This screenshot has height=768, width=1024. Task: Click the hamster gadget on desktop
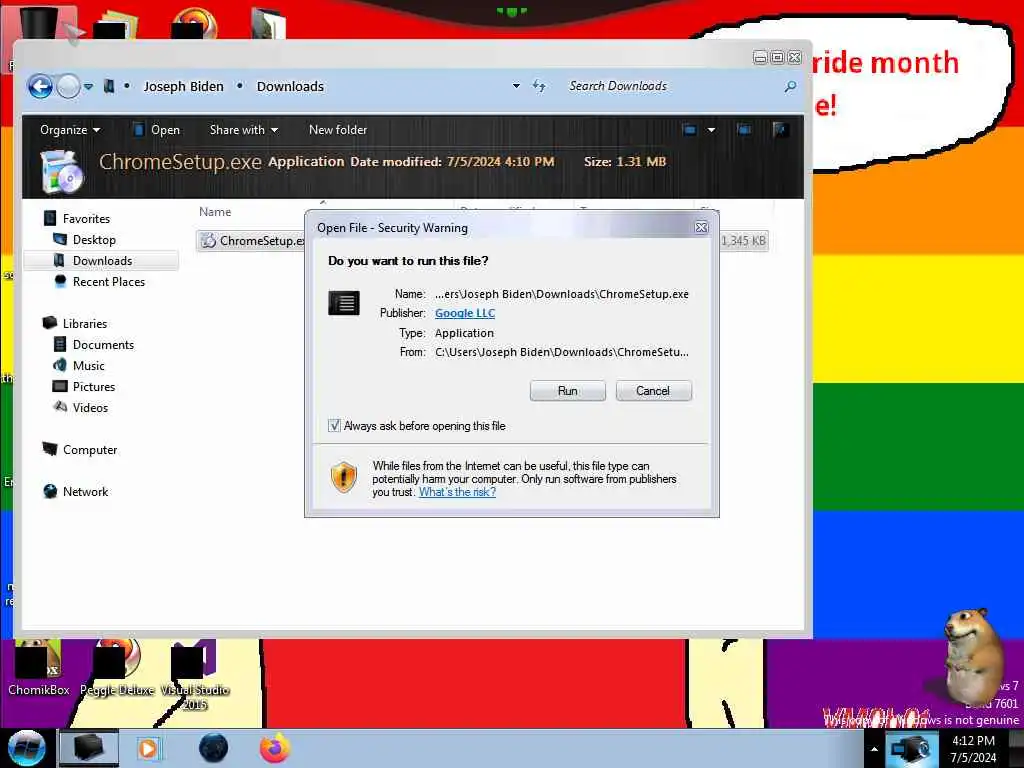[x=972, y=656]
